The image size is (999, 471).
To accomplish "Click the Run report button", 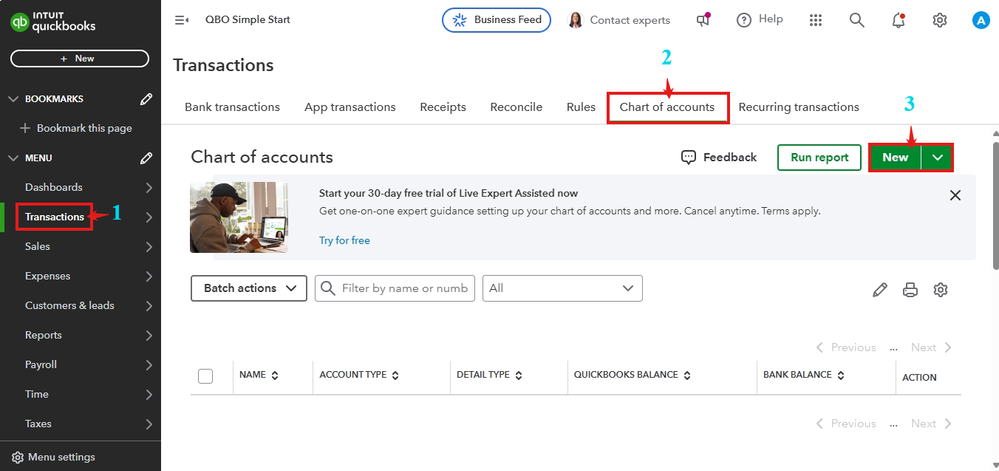I will (x=819, y=157).
